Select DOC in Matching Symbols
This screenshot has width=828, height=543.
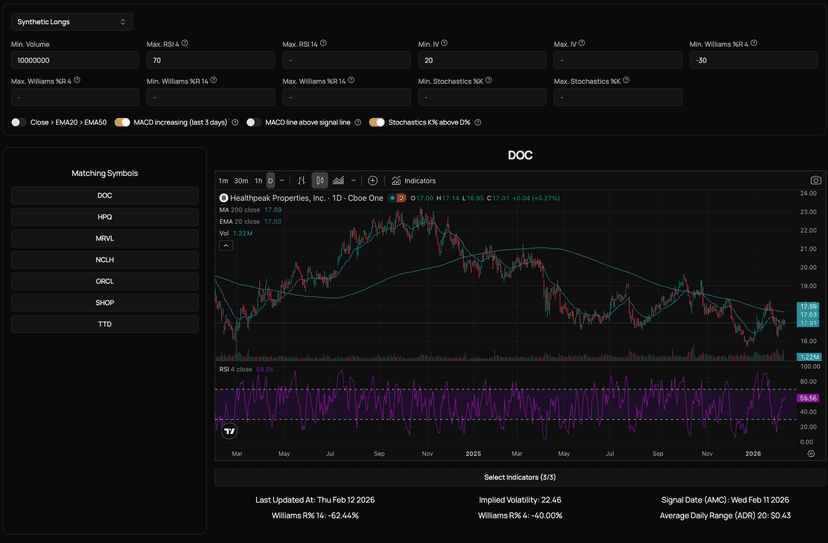(x=105, y=195)
